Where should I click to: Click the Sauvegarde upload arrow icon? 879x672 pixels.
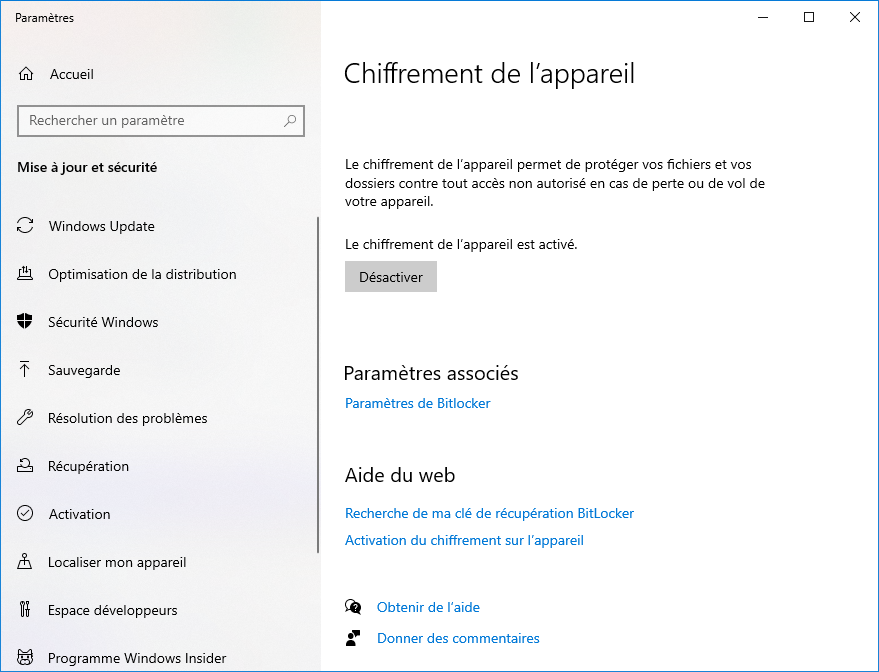pyautogui.click(x=25, y=369)
